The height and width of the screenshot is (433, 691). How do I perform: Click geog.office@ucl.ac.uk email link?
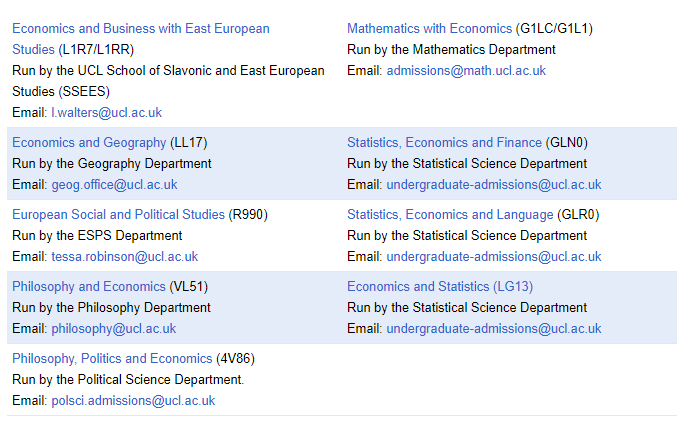coord(114,185)
